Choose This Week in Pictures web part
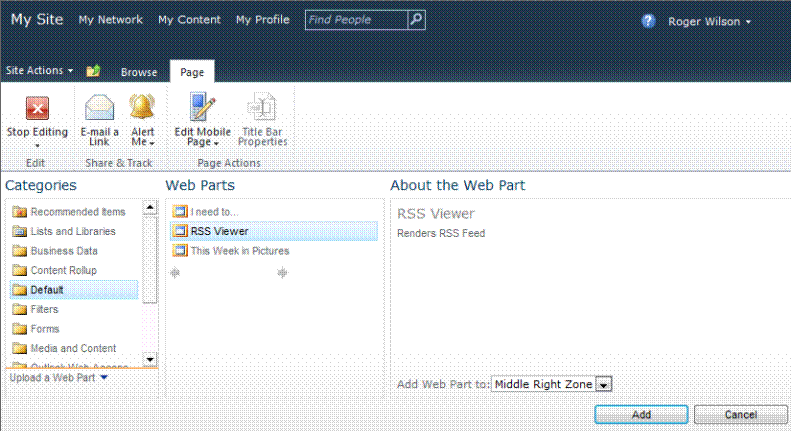The height and width of the screenshot is (432, 793). [x=274, y=251]
